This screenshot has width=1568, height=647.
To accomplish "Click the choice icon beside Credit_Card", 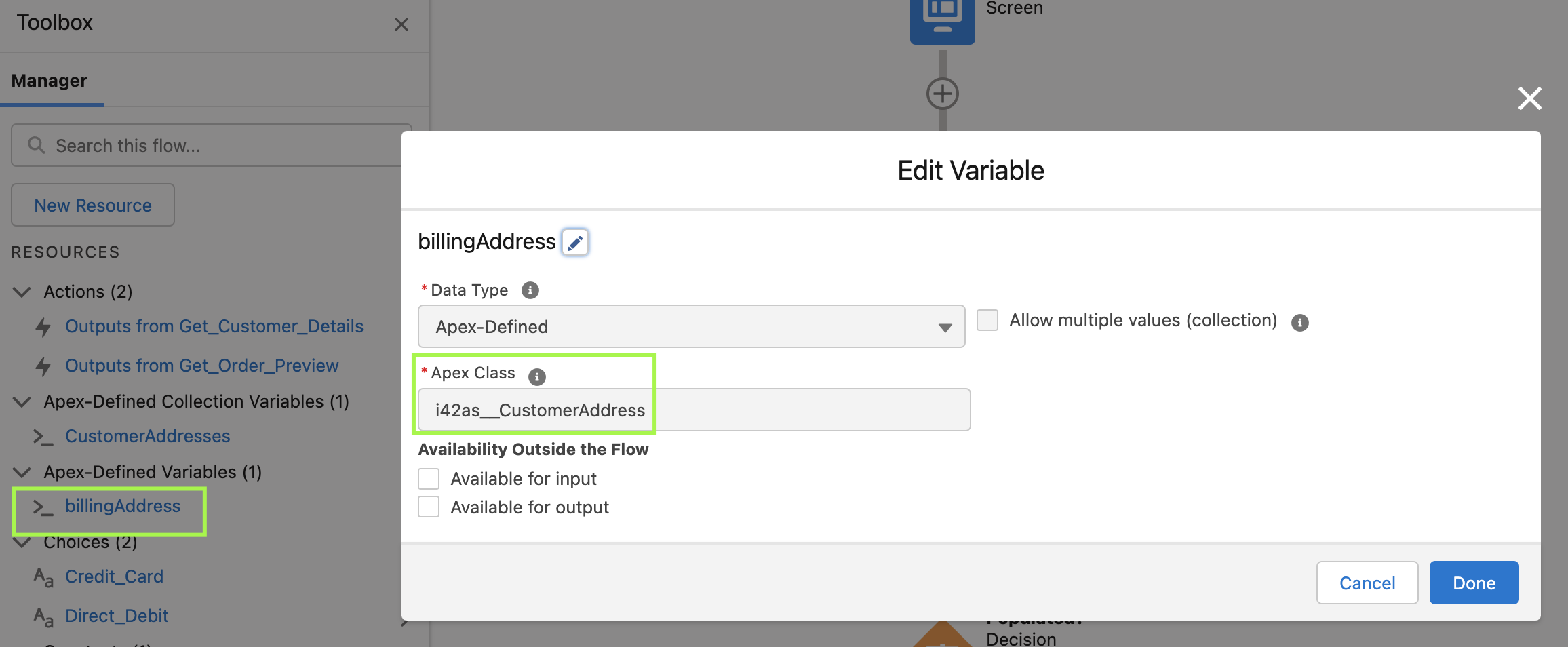I will point(43,578).
